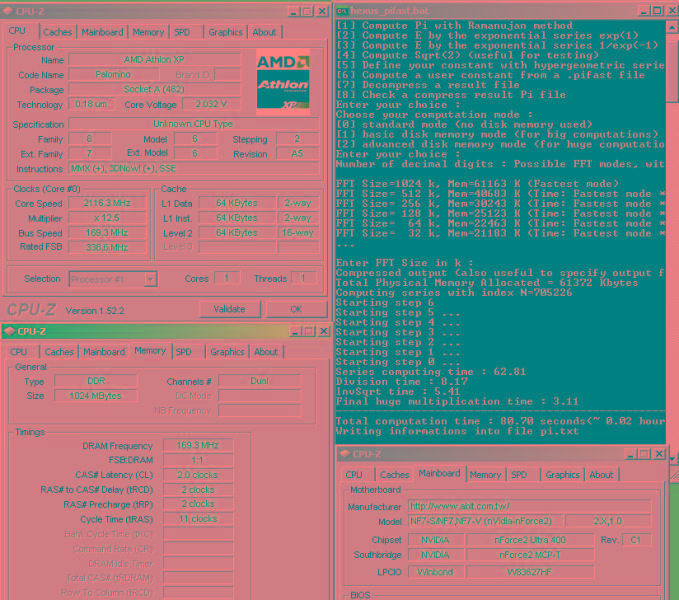Click the Code Name value Palomino
This screenshot has height=600, width=679.
pyautogui.click(x=113, y=74)
